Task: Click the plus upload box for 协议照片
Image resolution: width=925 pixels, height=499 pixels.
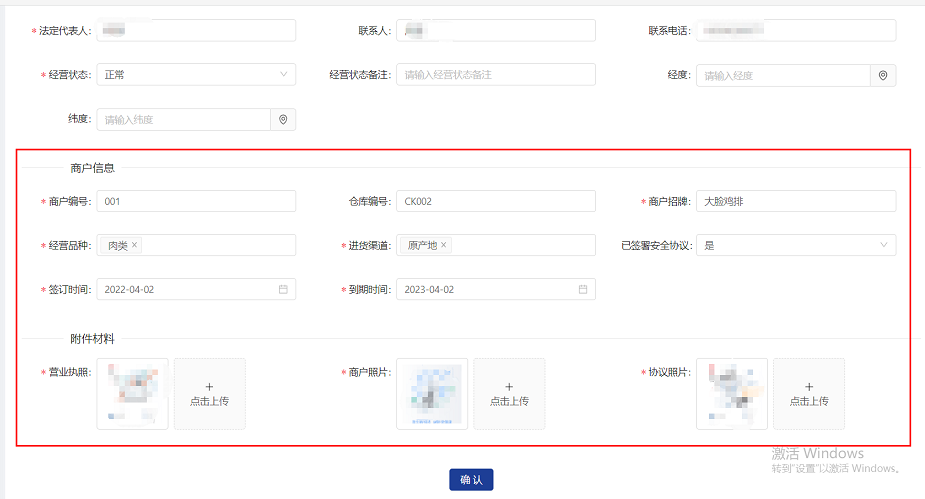Action: [x=809, y=394]
